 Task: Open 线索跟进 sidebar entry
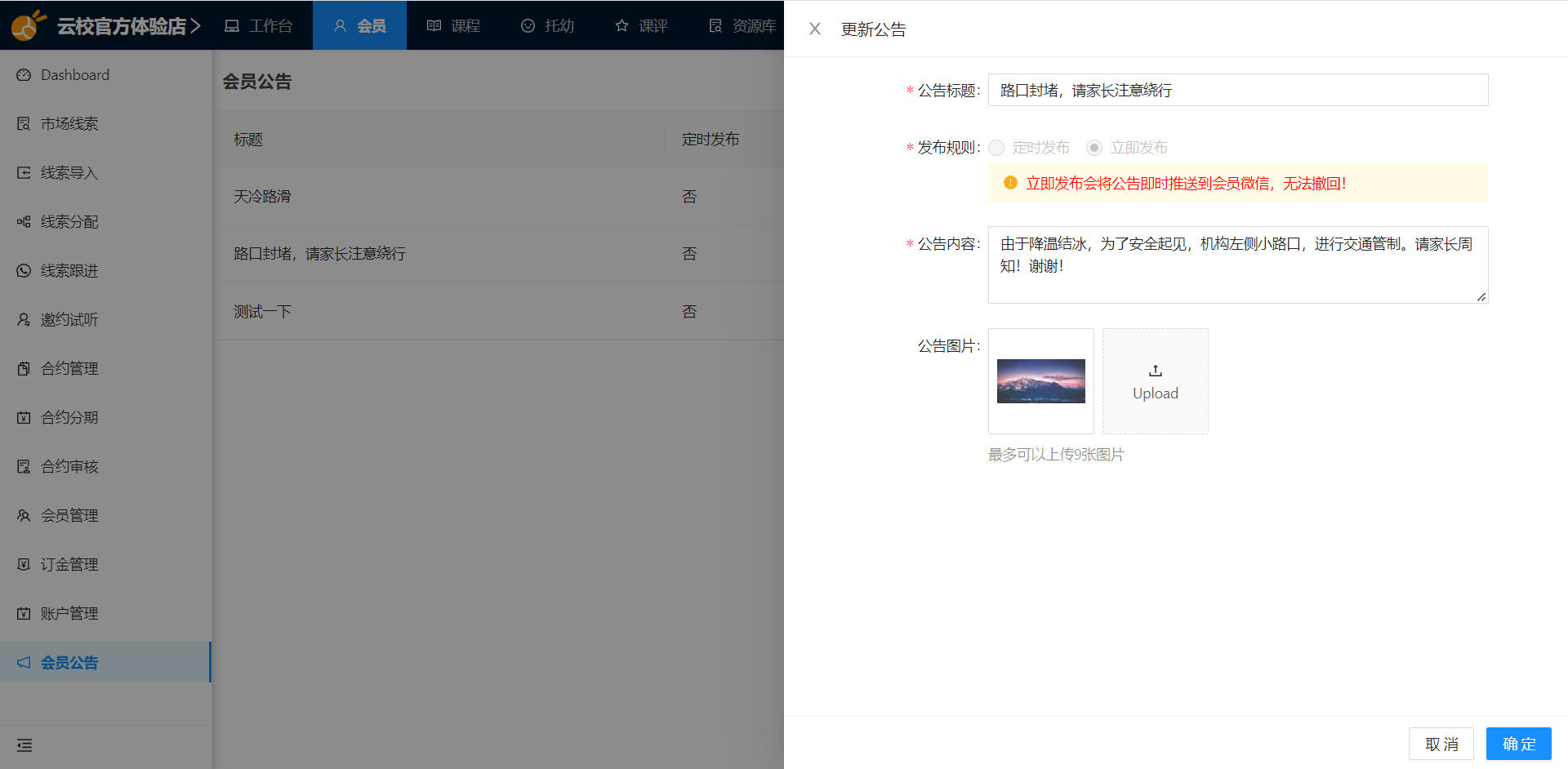click(x=105, y=271)
